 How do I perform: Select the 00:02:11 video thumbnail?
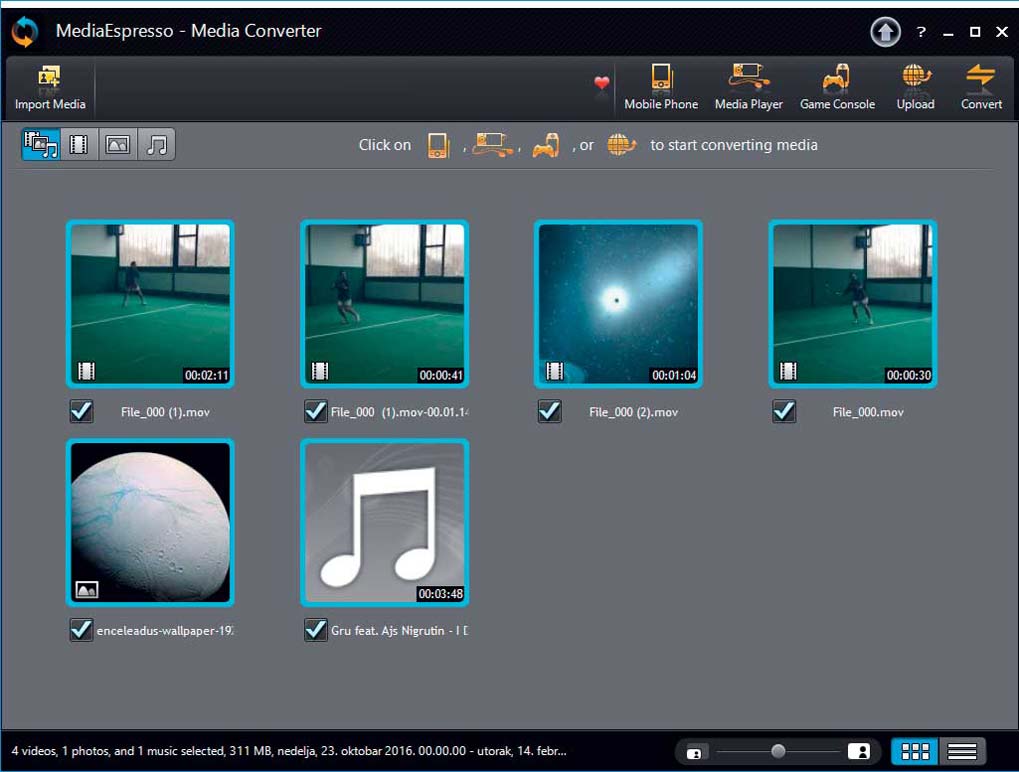[150, 303]
